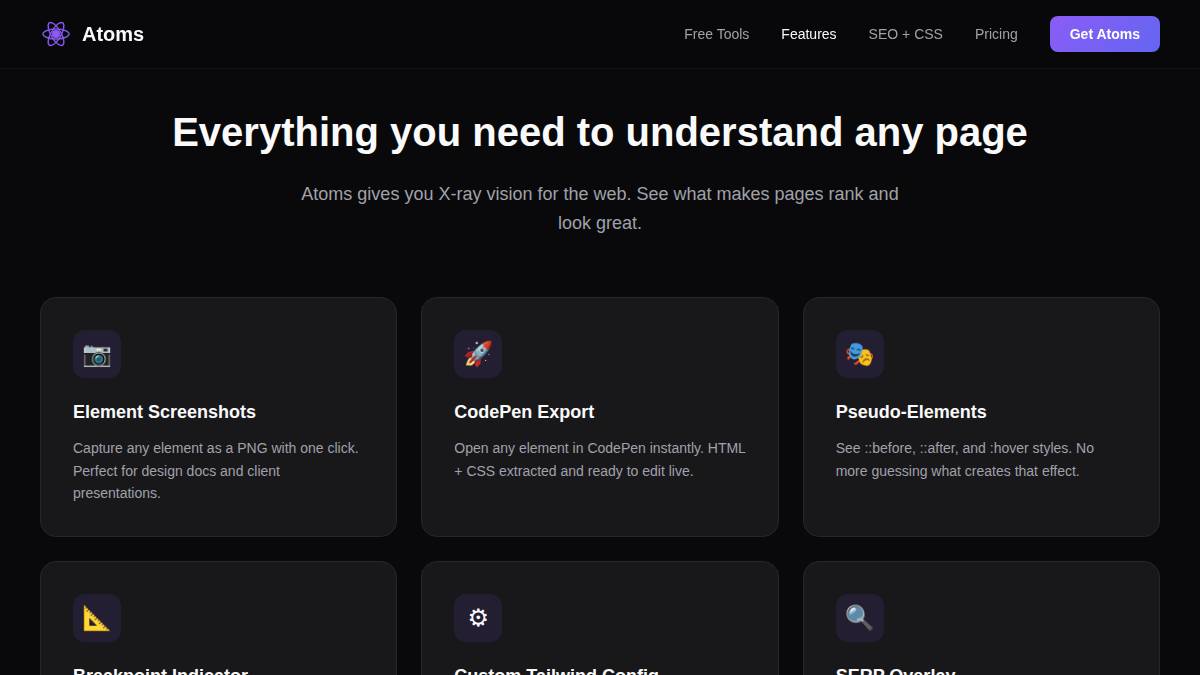Click the Atoms brand name text
The width and height of the screenshot is (1200, 675).
point(113,34)
